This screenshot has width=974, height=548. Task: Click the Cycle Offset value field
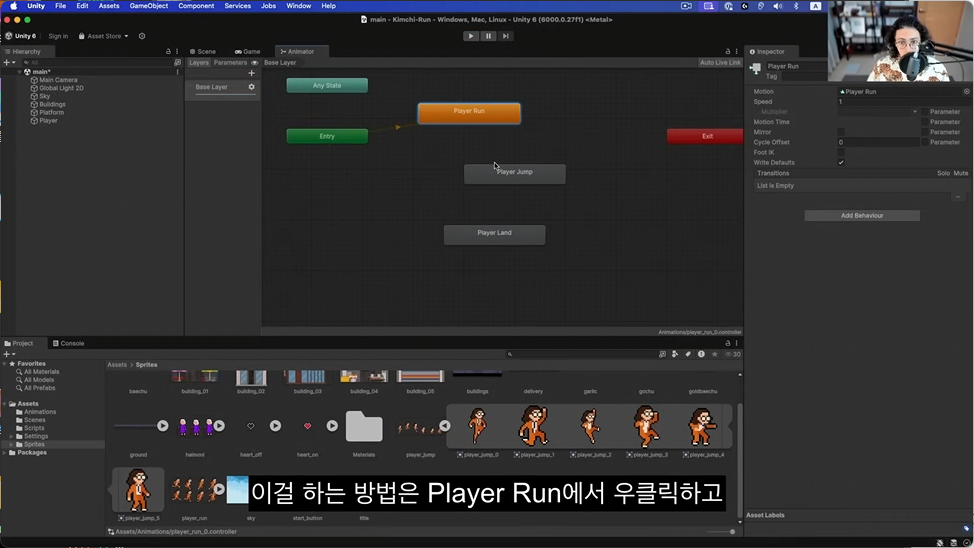[x=878, y=142]
